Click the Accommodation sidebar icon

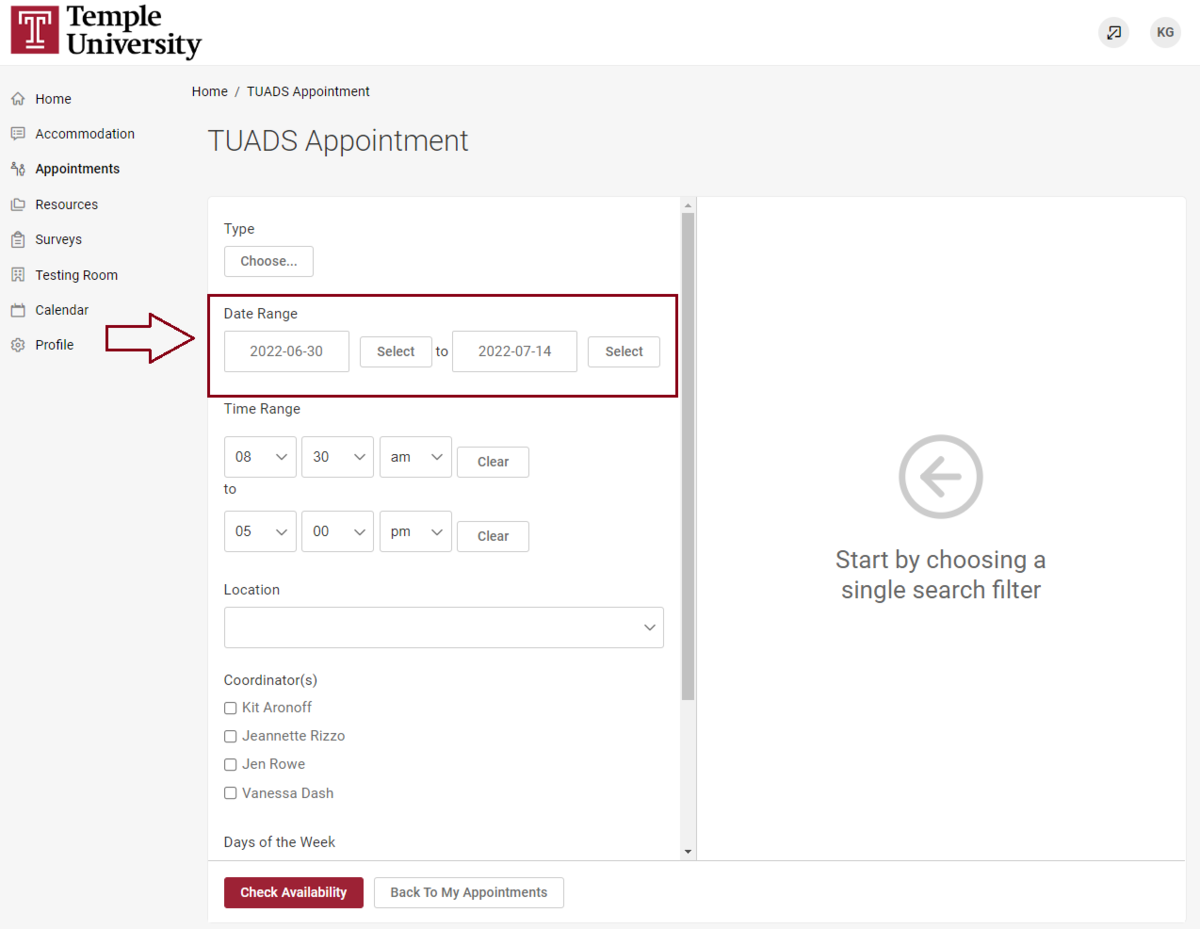click(x=17, y=134)
